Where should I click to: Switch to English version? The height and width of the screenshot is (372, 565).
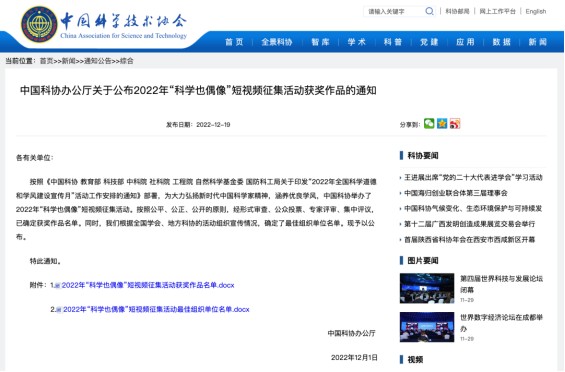coord(536,12)
